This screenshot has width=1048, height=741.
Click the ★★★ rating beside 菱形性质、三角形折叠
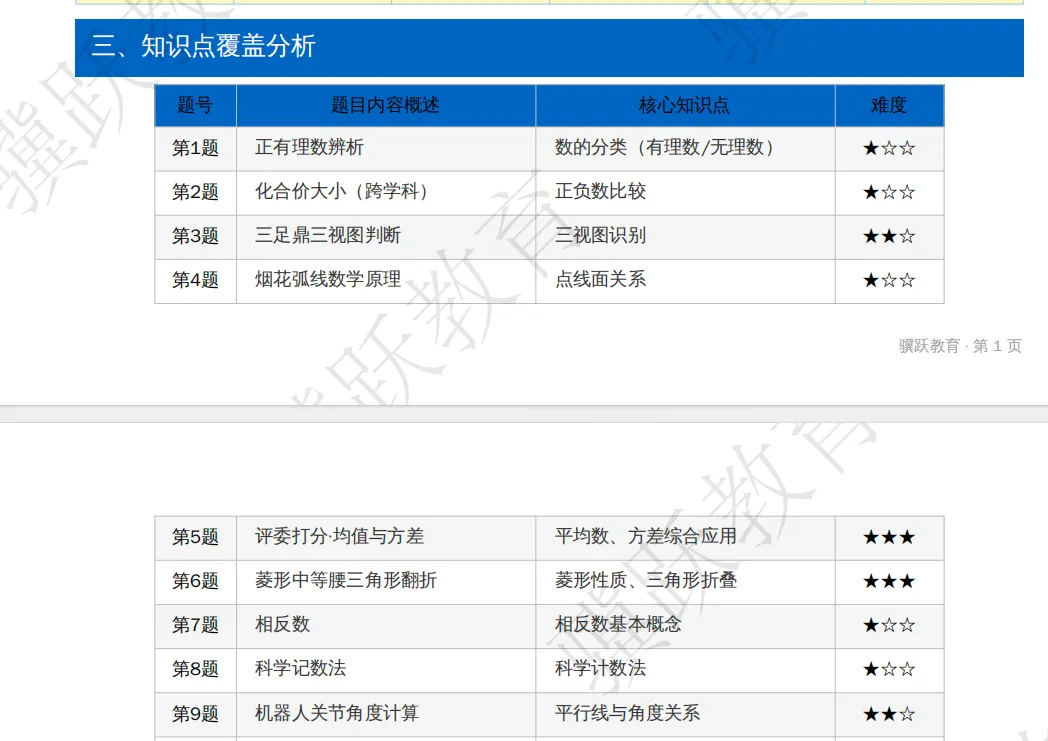click(x=888, y=581)
